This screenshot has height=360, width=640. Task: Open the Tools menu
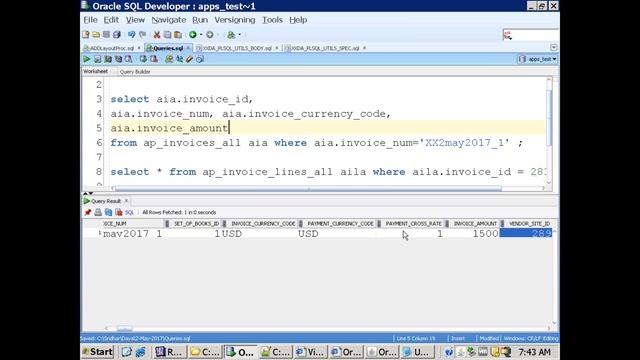click(272, 20)
